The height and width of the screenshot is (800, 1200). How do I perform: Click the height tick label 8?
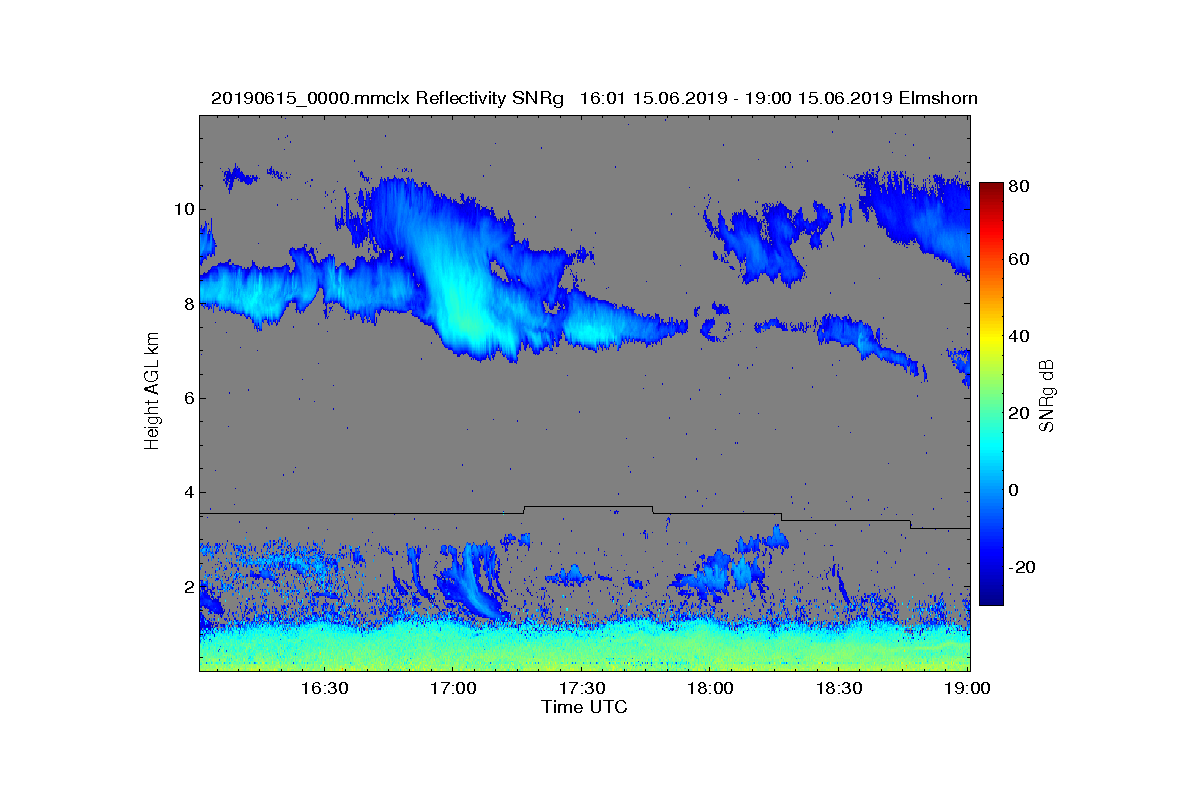[x=188, y=304]
